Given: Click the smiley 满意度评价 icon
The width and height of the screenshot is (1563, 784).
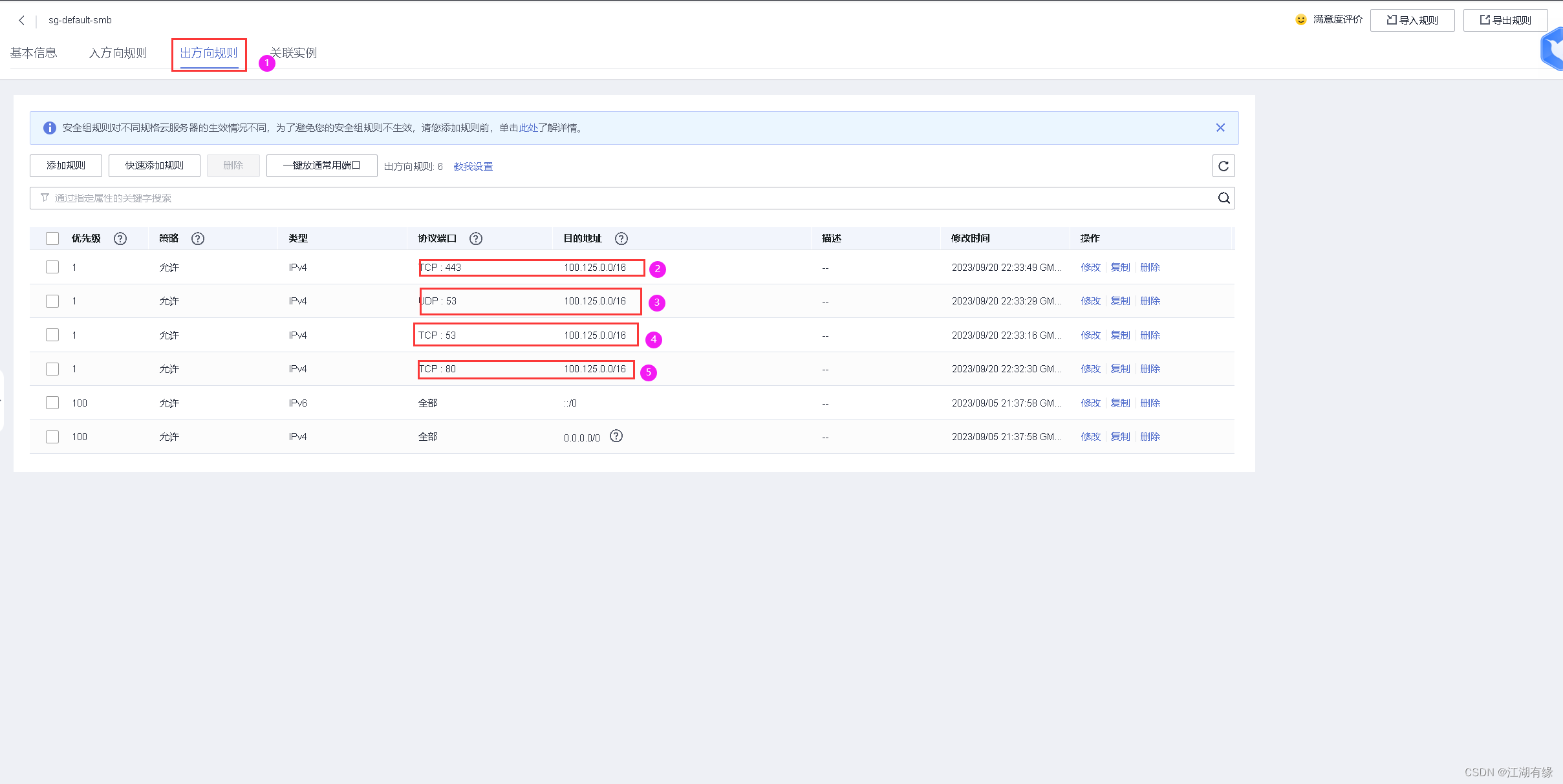Looking at the screenshot, I should point(1300,20).
